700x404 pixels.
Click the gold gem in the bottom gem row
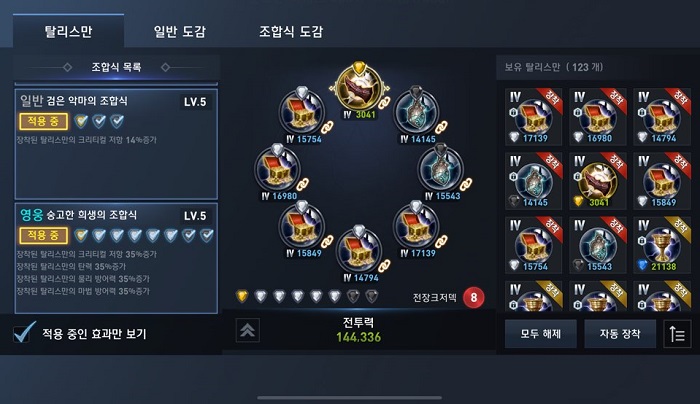click(242, 296)
